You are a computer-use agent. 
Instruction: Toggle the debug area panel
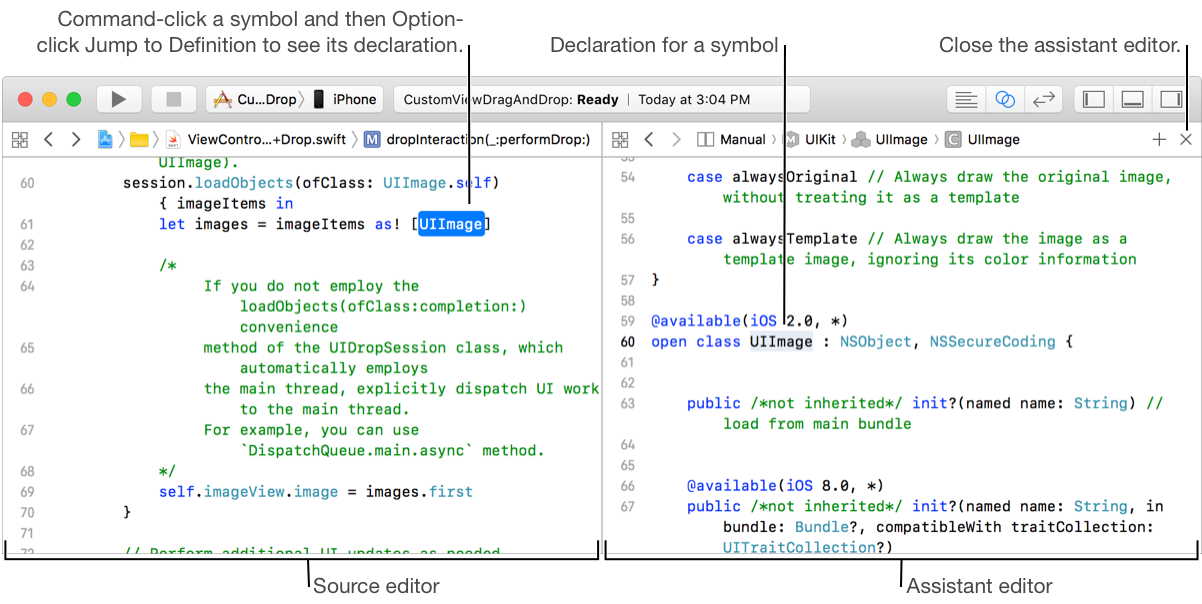click(1132, 99)
